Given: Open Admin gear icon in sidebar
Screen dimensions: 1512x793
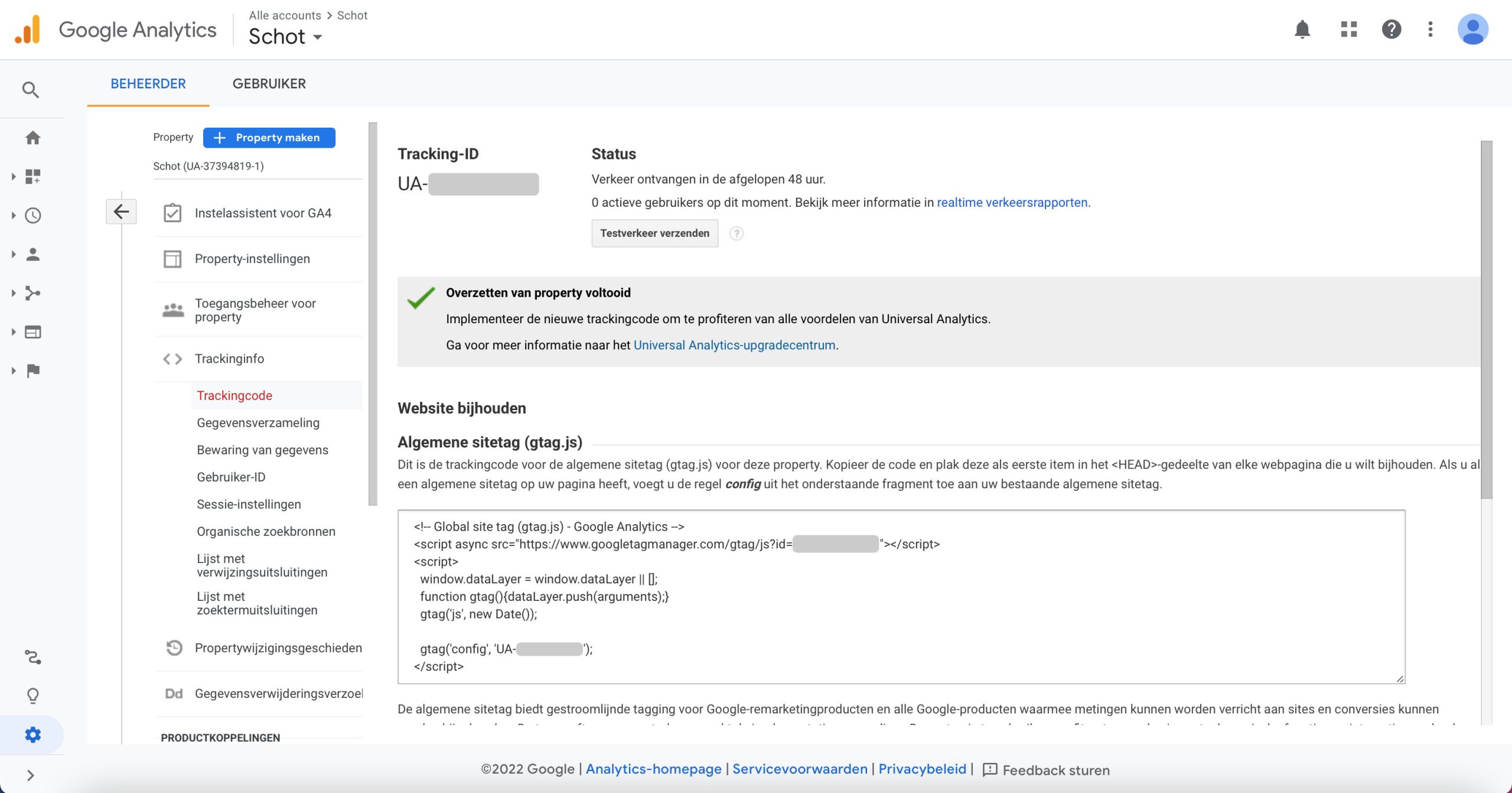Looking at the screenshot, I should point(33,734).
